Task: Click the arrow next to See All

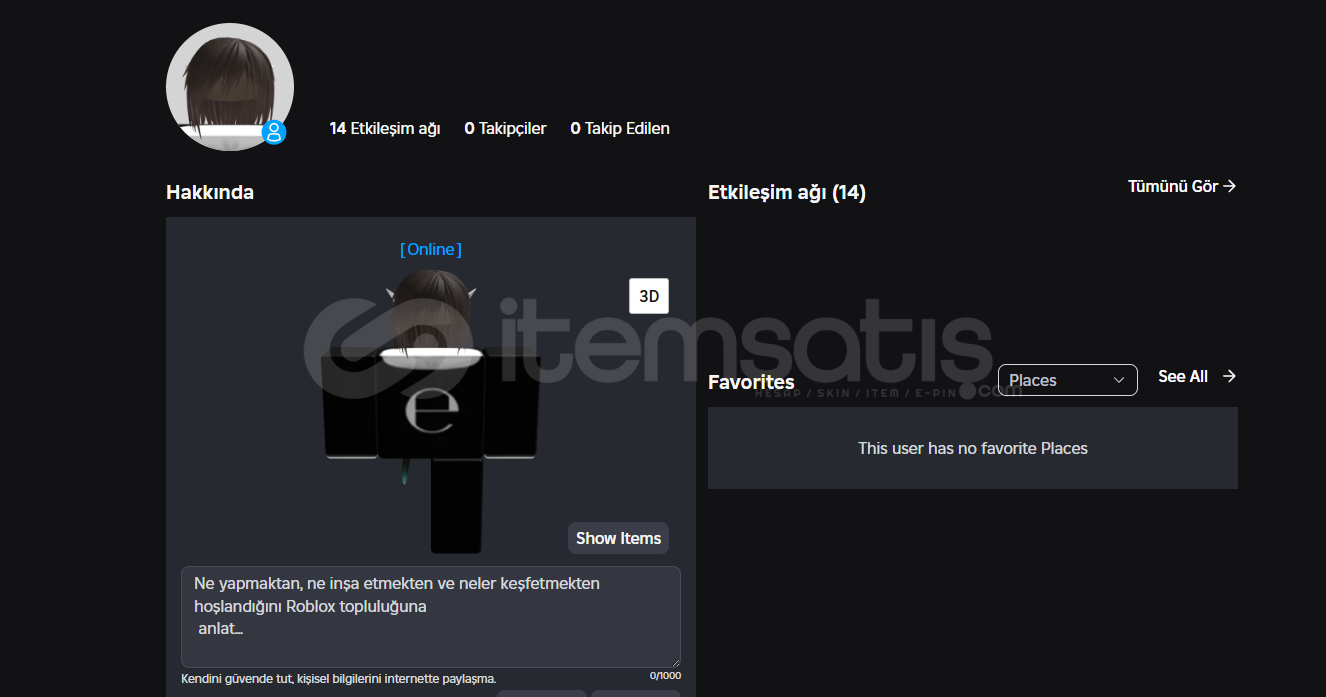Action: pyautogui.click(x=1230, y=376)
